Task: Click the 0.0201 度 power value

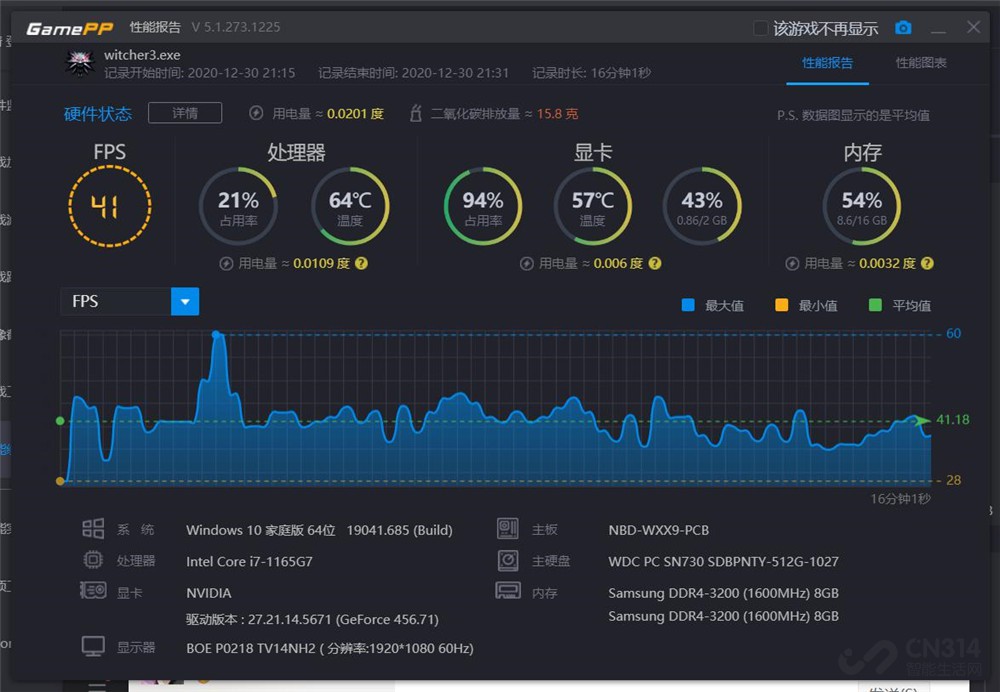Action: pos(355,114)
